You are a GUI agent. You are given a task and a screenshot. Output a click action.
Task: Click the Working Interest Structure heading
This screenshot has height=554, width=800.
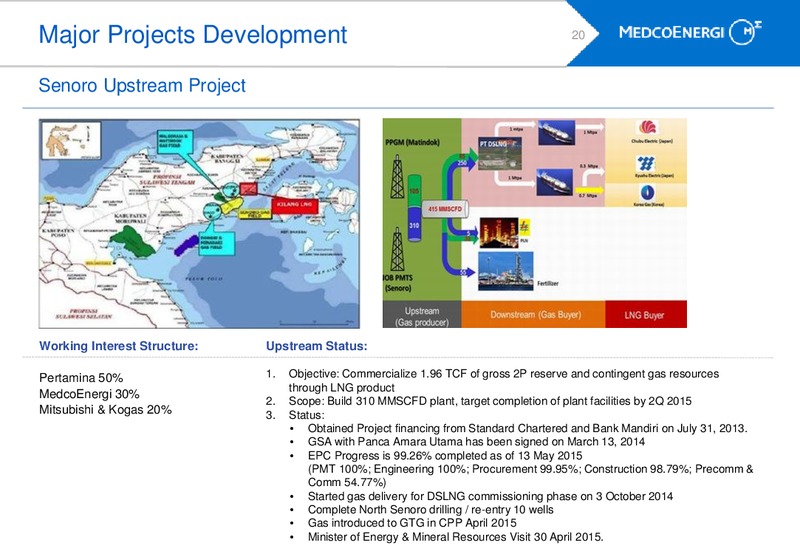(x=119, y=346)
